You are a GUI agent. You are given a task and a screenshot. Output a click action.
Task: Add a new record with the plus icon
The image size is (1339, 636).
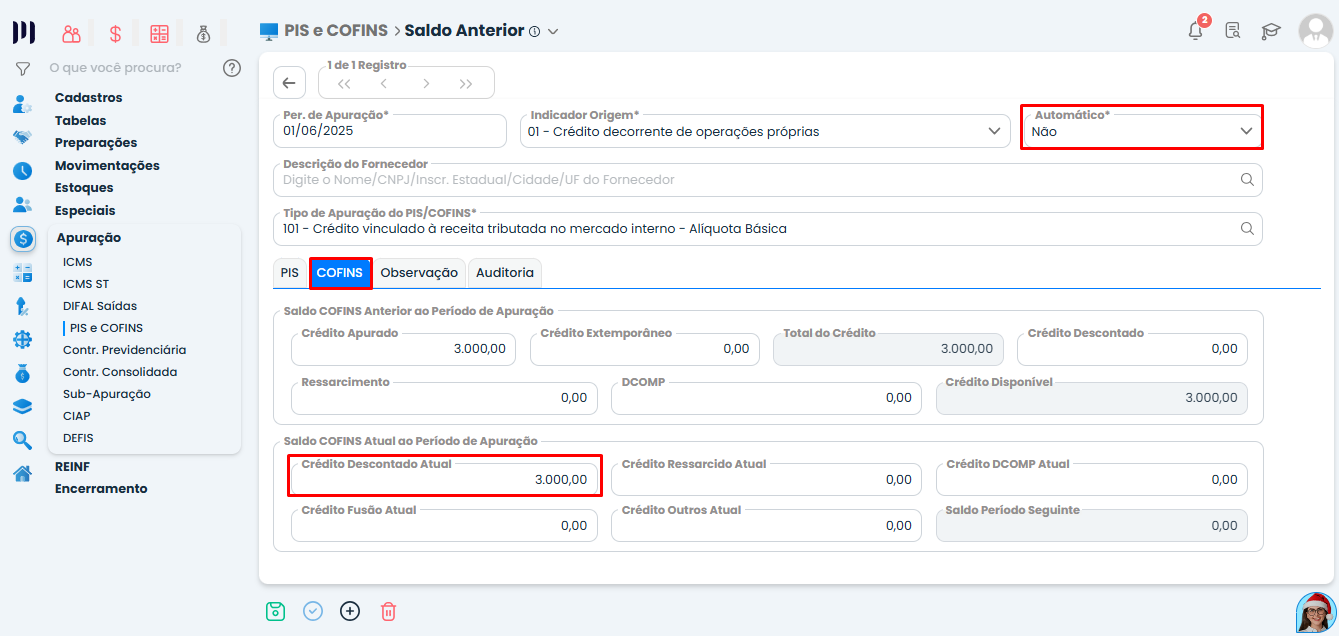[x=350, y=610]
